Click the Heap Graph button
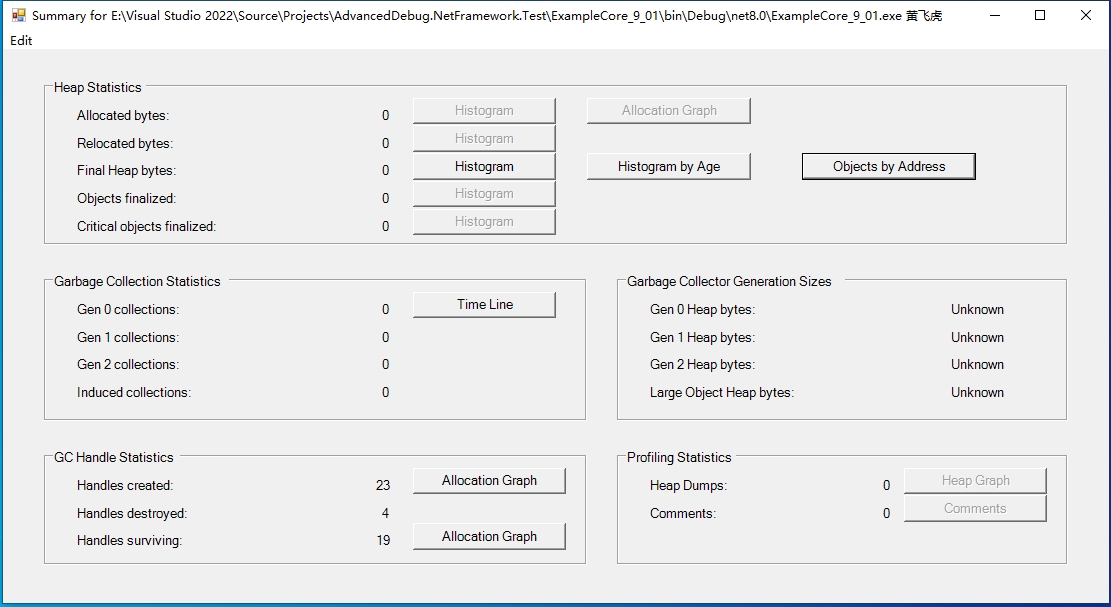This screenshot has width=1111, height=607. (975, 481)
